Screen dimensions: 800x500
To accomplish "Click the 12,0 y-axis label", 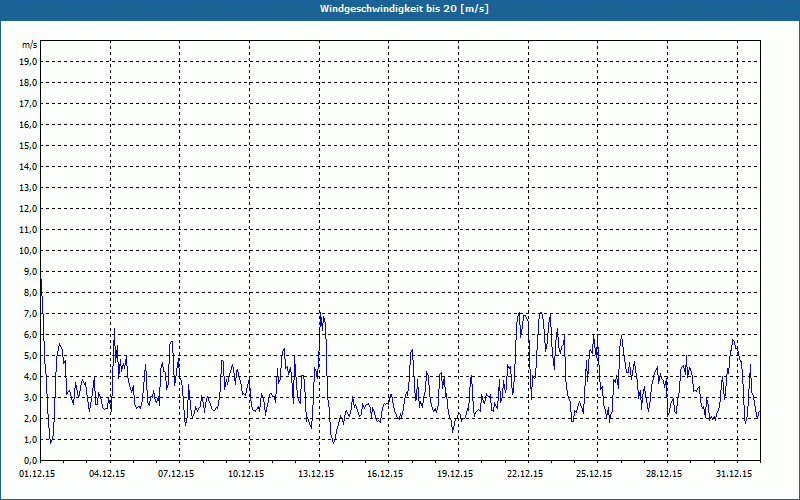I will tap(28, 208).
